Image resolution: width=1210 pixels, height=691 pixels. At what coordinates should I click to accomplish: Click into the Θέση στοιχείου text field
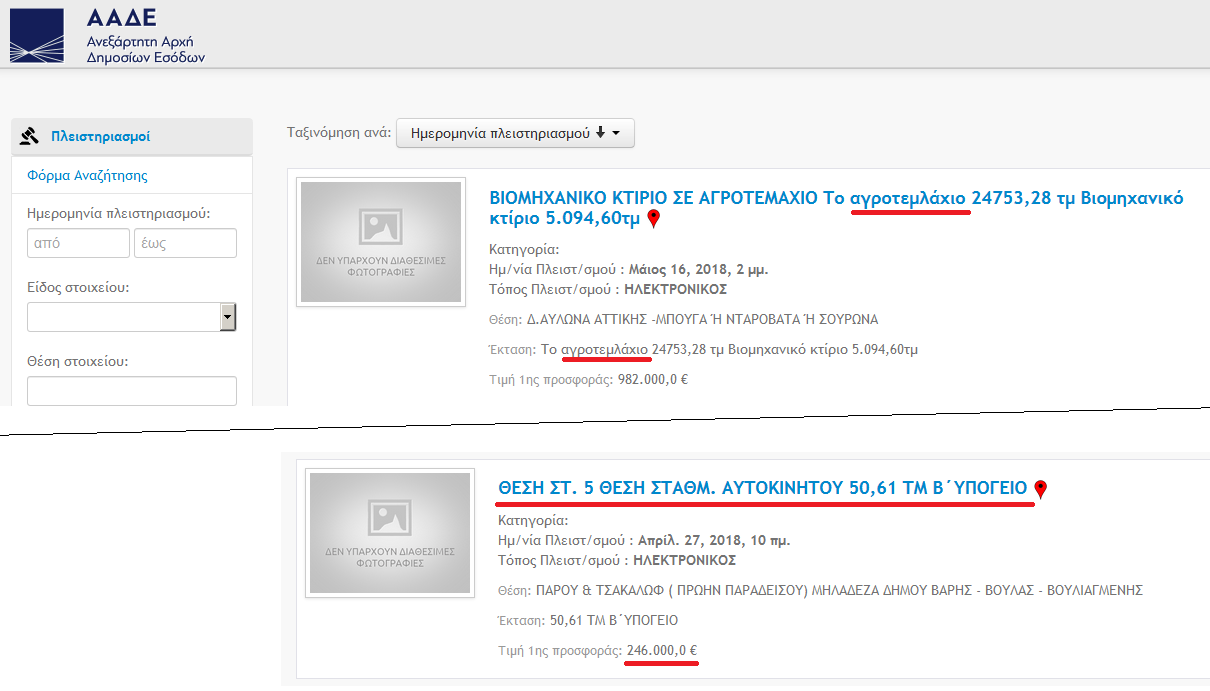coord(131,391)
